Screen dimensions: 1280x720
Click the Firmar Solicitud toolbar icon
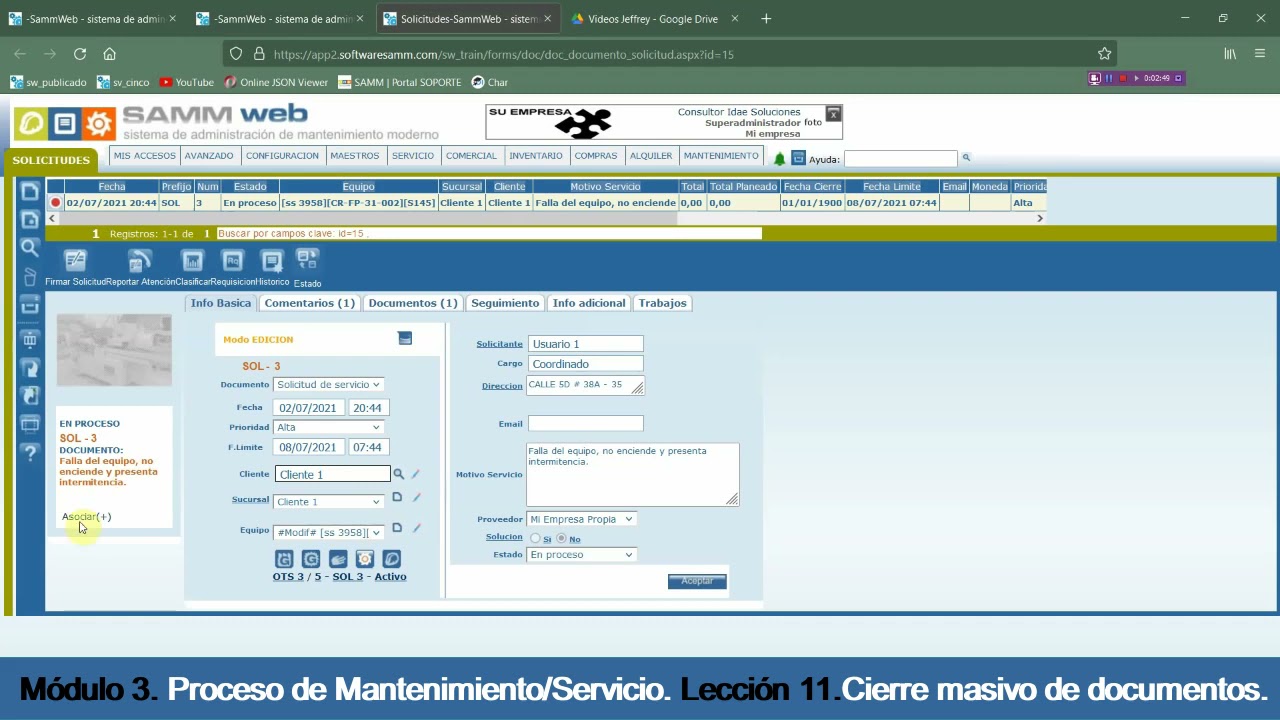pyautogui.click(x=75, y=261)
